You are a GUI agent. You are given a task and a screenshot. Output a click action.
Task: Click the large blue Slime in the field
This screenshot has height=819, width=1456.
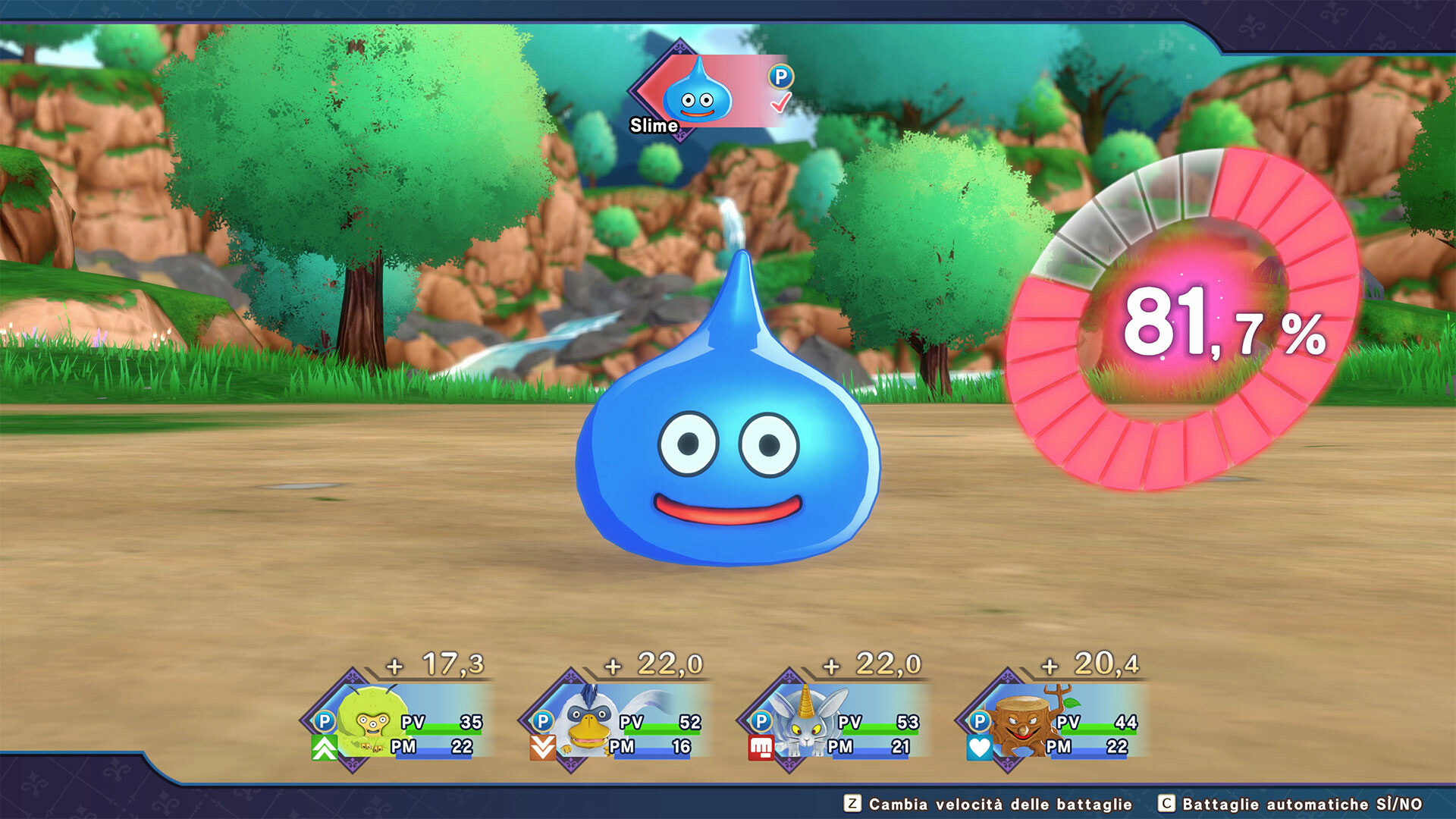[726, 455]
